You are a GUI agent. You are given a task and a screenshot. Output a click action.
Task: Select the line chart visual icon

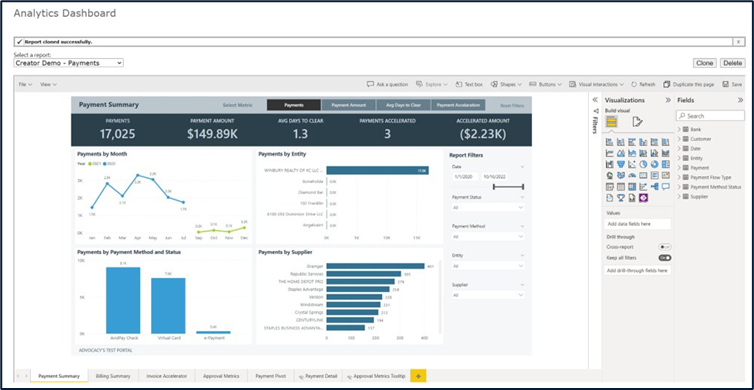click(x=610, y=153)
